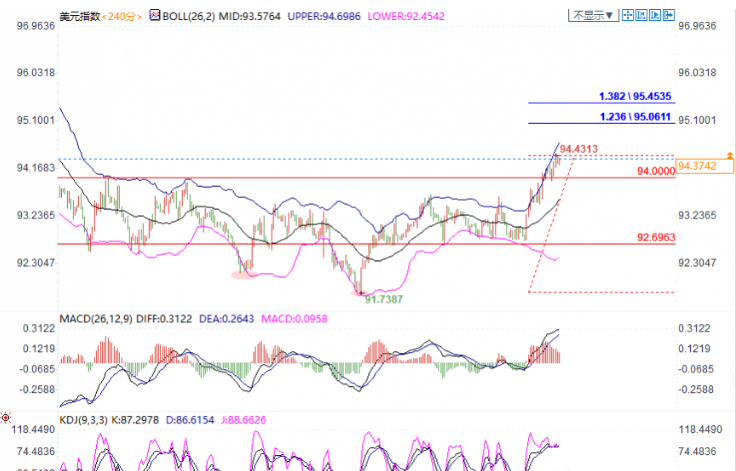Click the J:88.6626 value
This screenshot has width=736, height=471.
tap(244, 420)
